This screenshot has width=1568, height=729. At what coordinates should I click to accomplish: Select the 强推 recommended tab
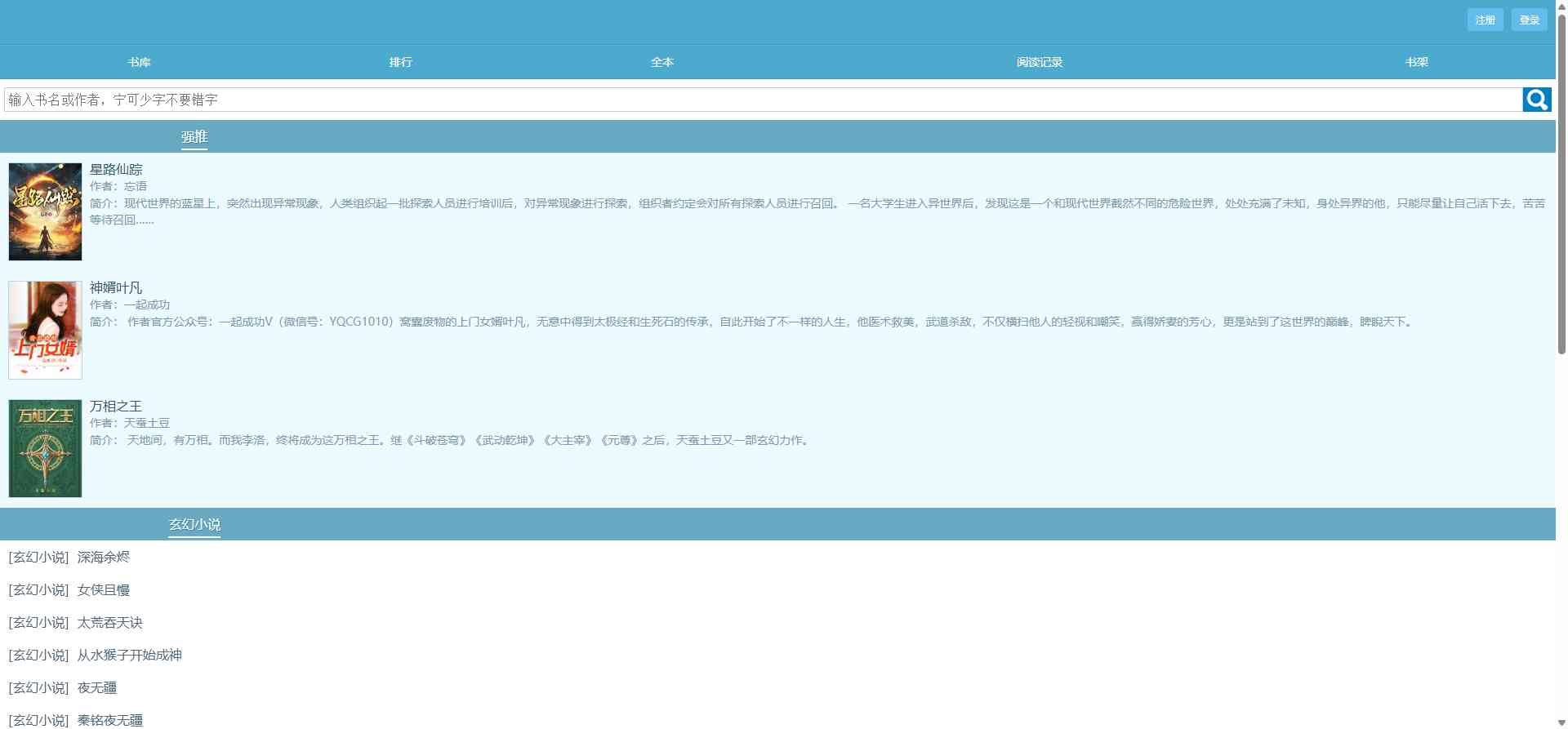pos(194,137)
